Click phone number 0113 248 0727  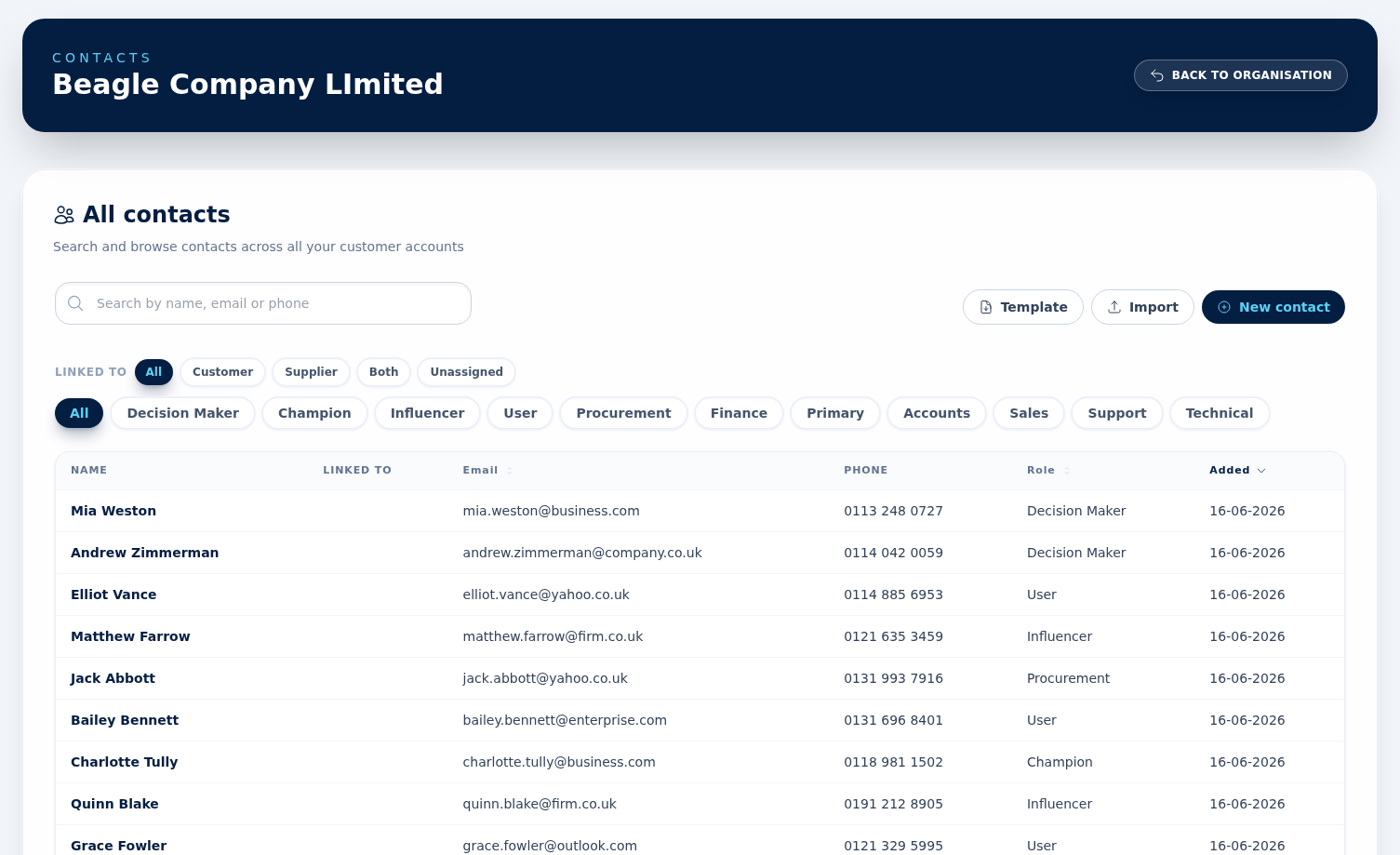tap(893, 511)
